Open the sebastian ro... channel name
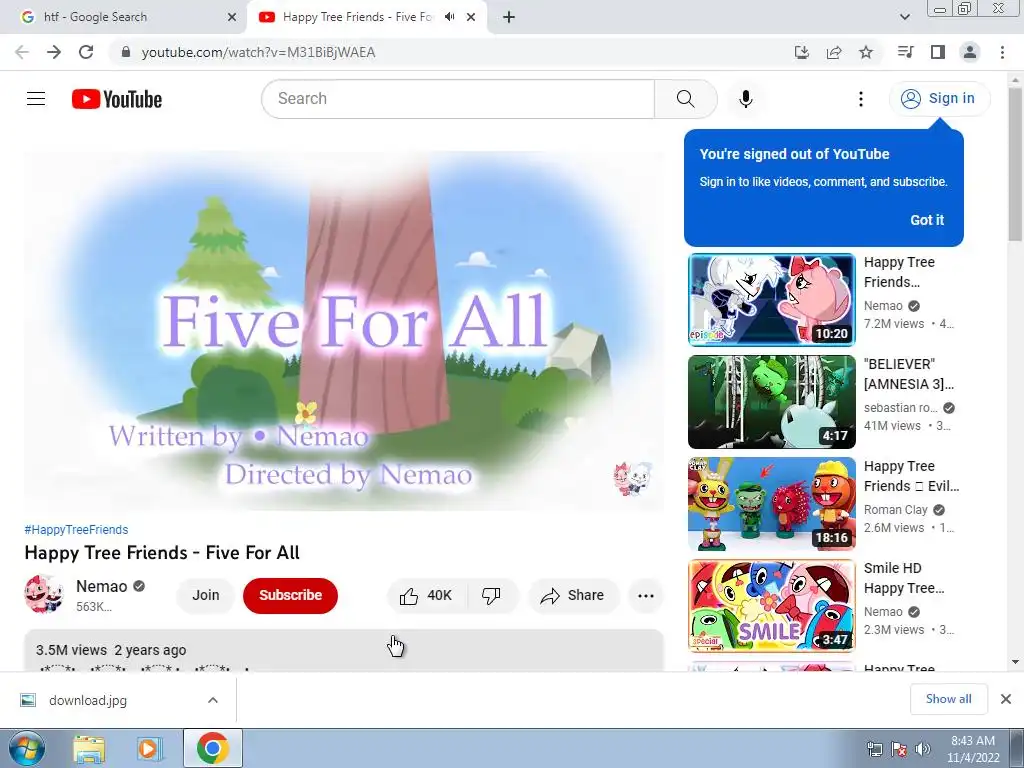 click(901, 408)
